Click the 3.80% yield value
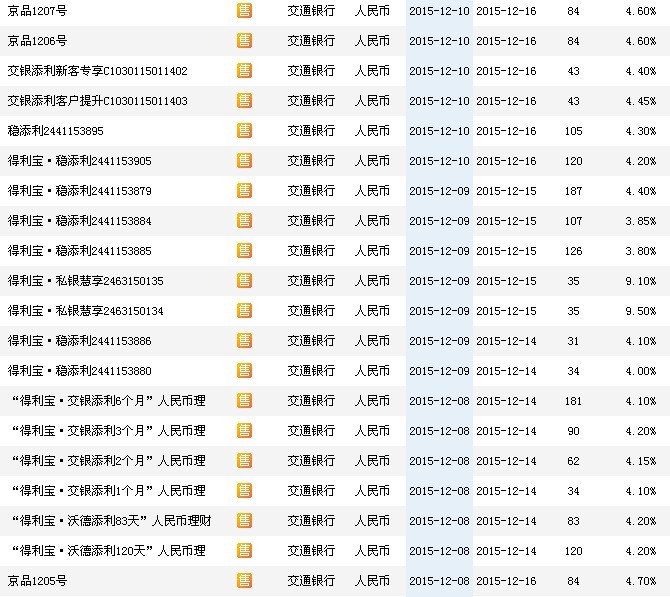Screen dimensions: 670x597 (x=641, y=250)
